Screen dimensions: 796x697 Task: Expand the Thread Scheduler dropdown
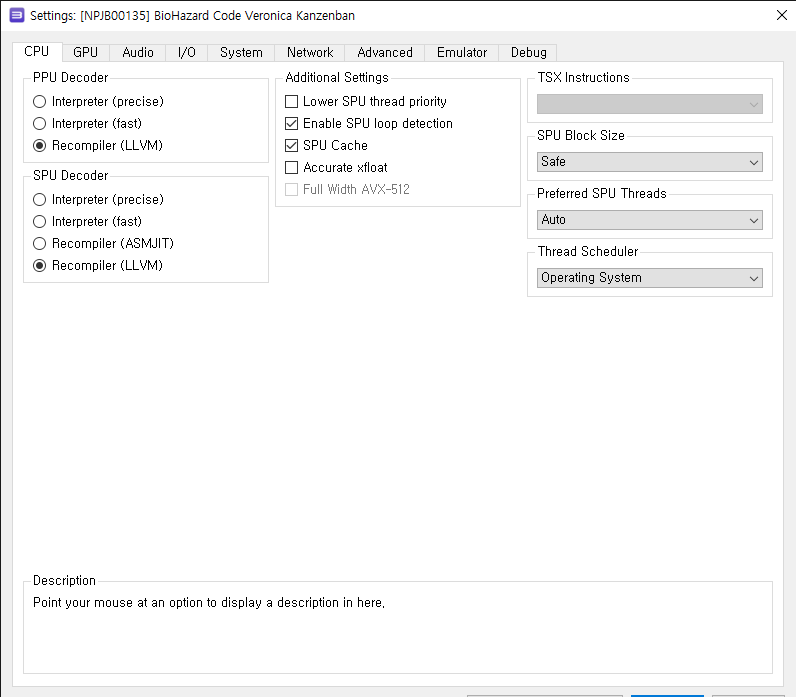click(x=649, y=278)
